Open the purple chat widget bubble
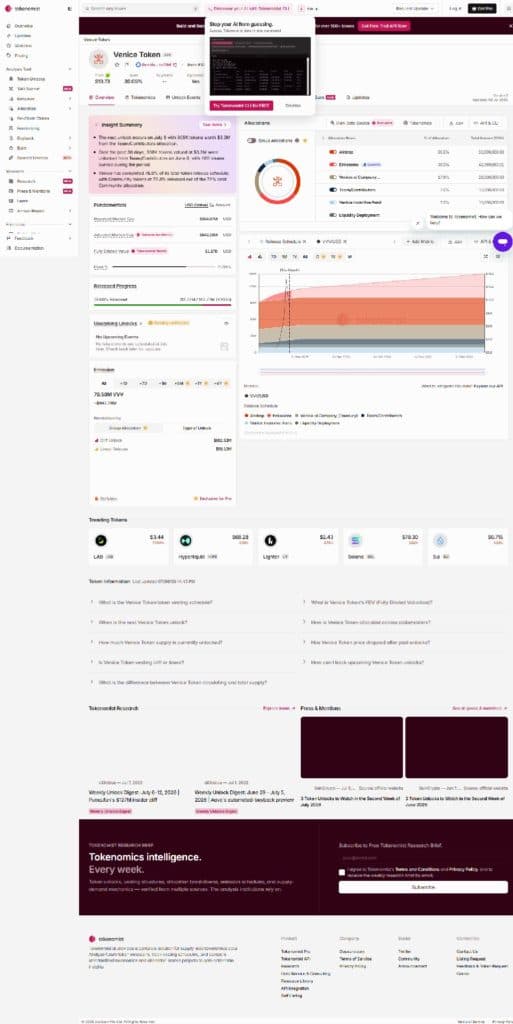Viewport: 513px width, 1024px height. click(502, 242)
